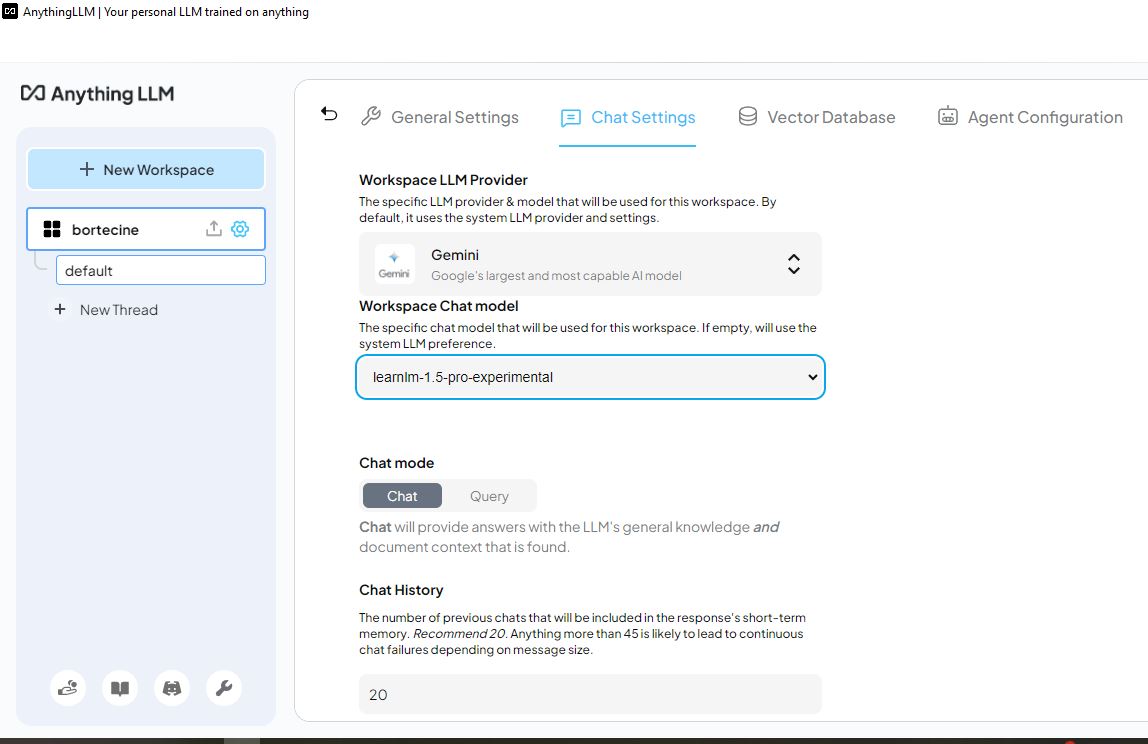Click the Workspace Chat model heading
Viewport: 1148px width, 744px height.
tap(439, 306)
